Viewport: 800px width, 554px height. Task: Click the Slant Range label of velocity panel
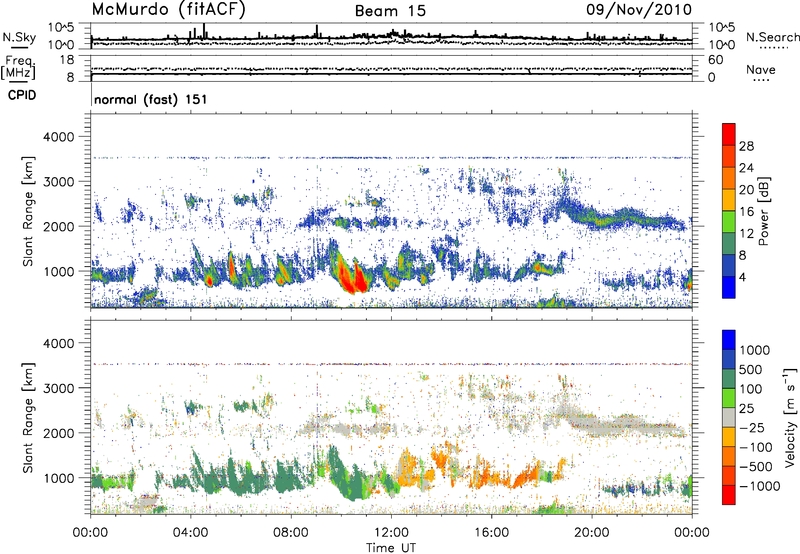tap(29, 417)
